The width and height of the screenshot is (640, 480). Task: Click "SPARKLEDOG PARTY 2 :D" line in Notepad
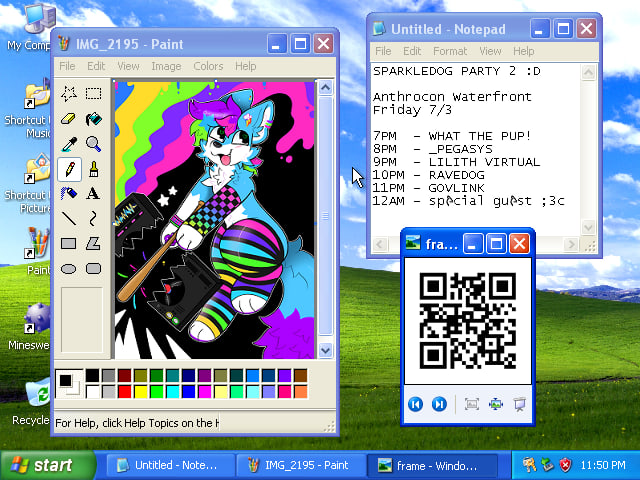(457, 71)
